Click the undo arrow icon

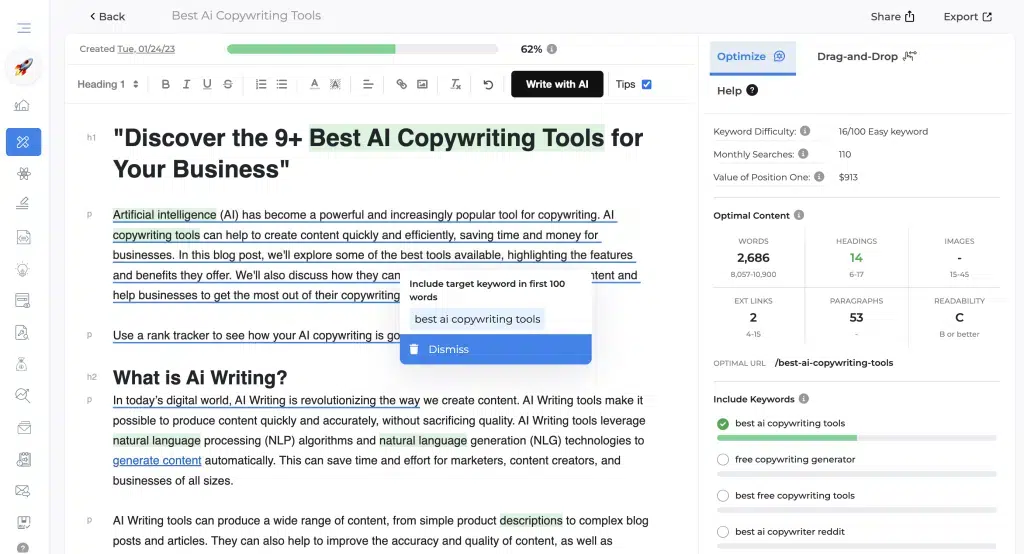488,85
